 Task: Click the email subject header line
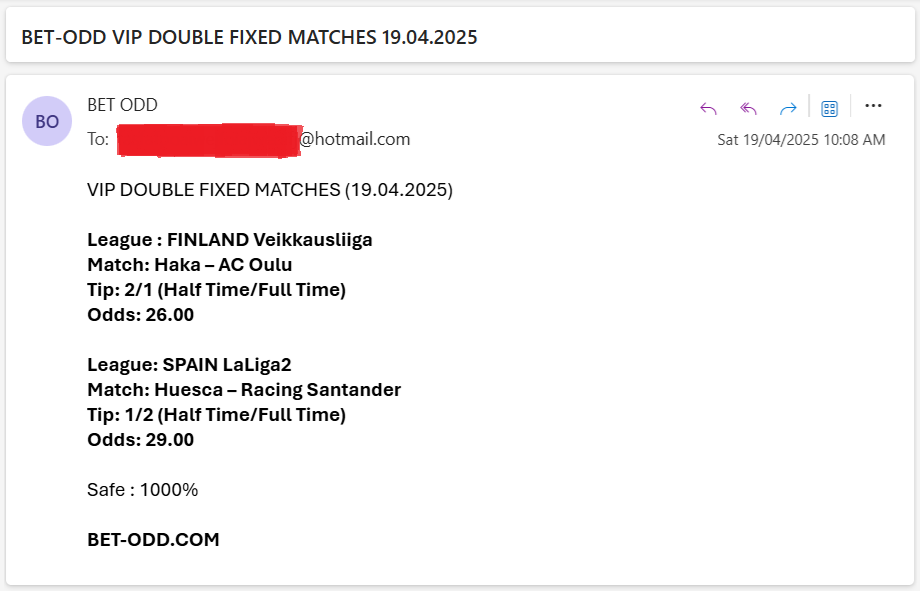[x=250, y=38]
